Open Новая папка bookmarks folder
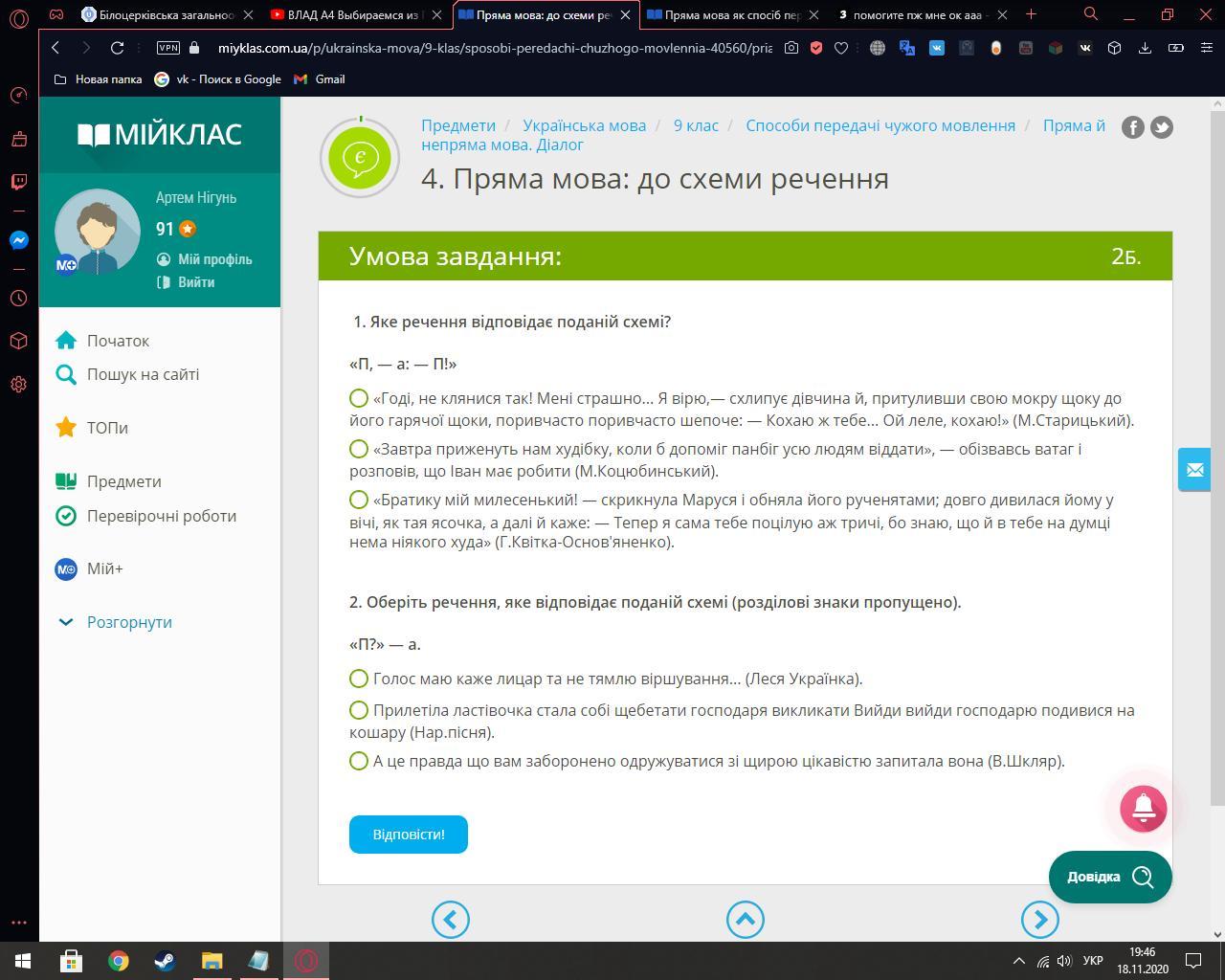This screenshot has width=1225, height=980. 97,79
